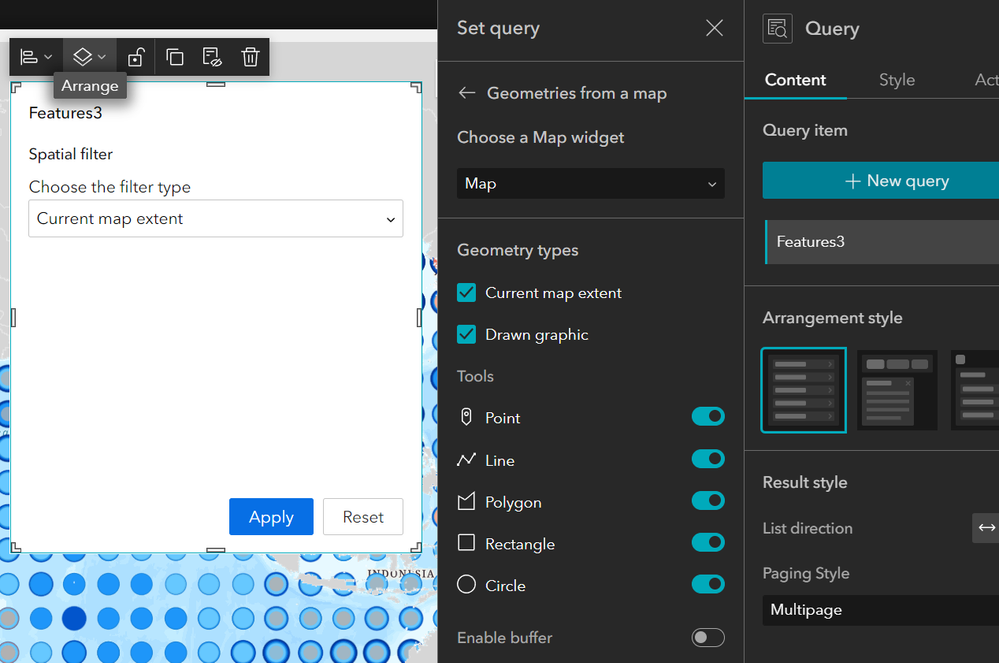Open the Current map extent filter dropdown
Image resolution: width=999 pixels, height=663 pixels.
[x=216, y=218]
